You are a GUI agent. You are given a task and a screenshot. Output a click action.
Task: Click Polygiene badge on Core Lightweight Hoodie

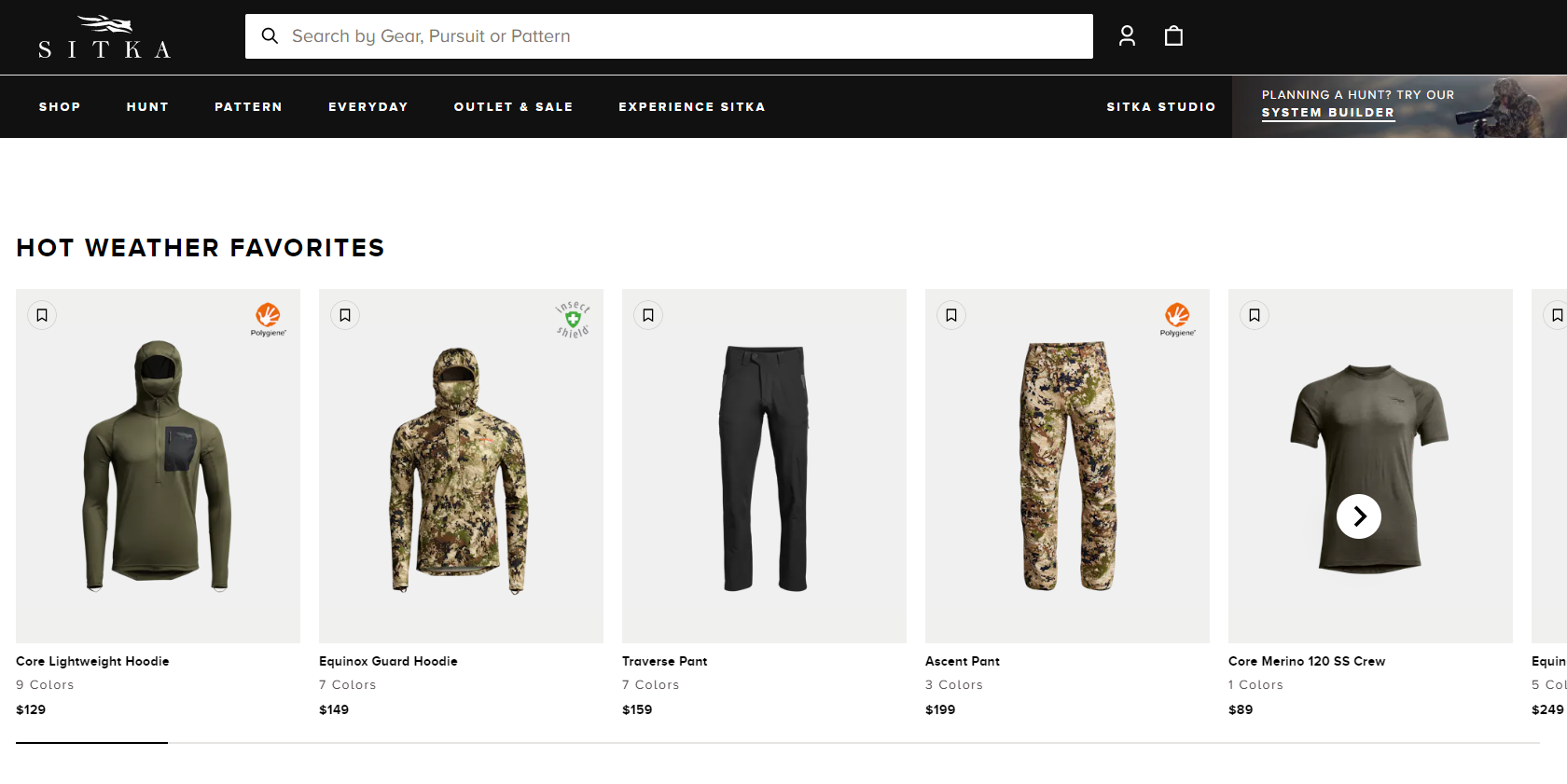pyautogui.click(x=268, y=318)
